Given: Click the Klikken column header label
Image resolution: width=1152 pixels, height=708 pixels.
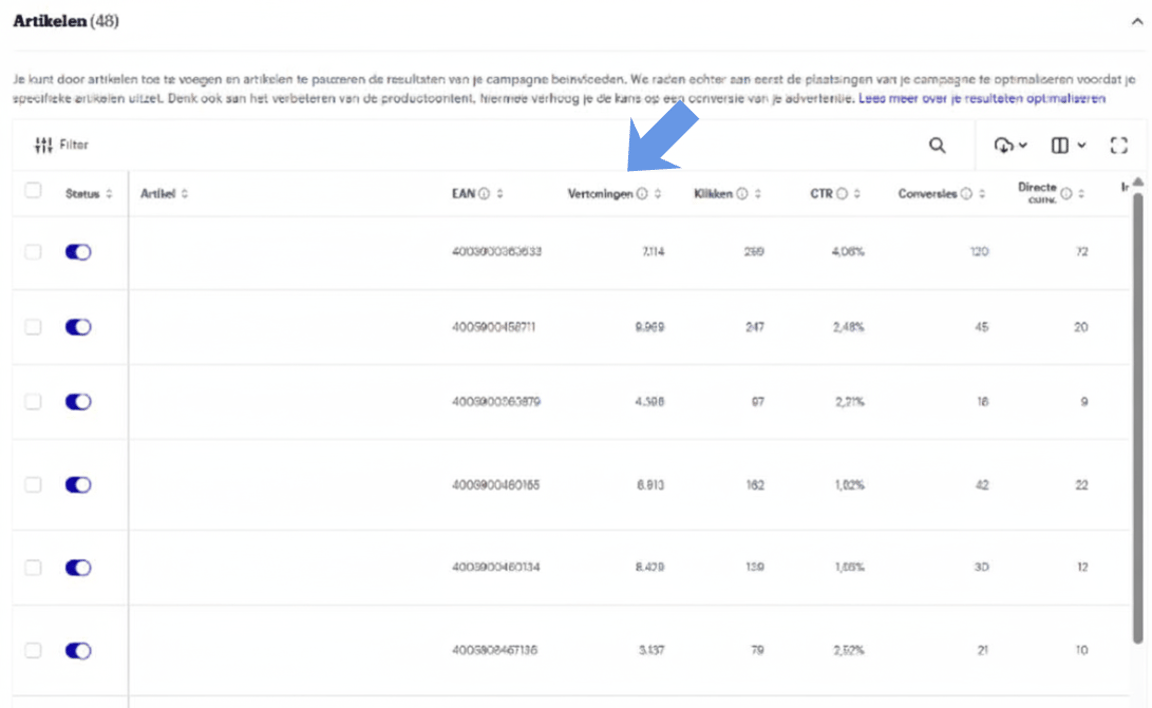Looking at the screenshot, I should click(x=713, y=194).
